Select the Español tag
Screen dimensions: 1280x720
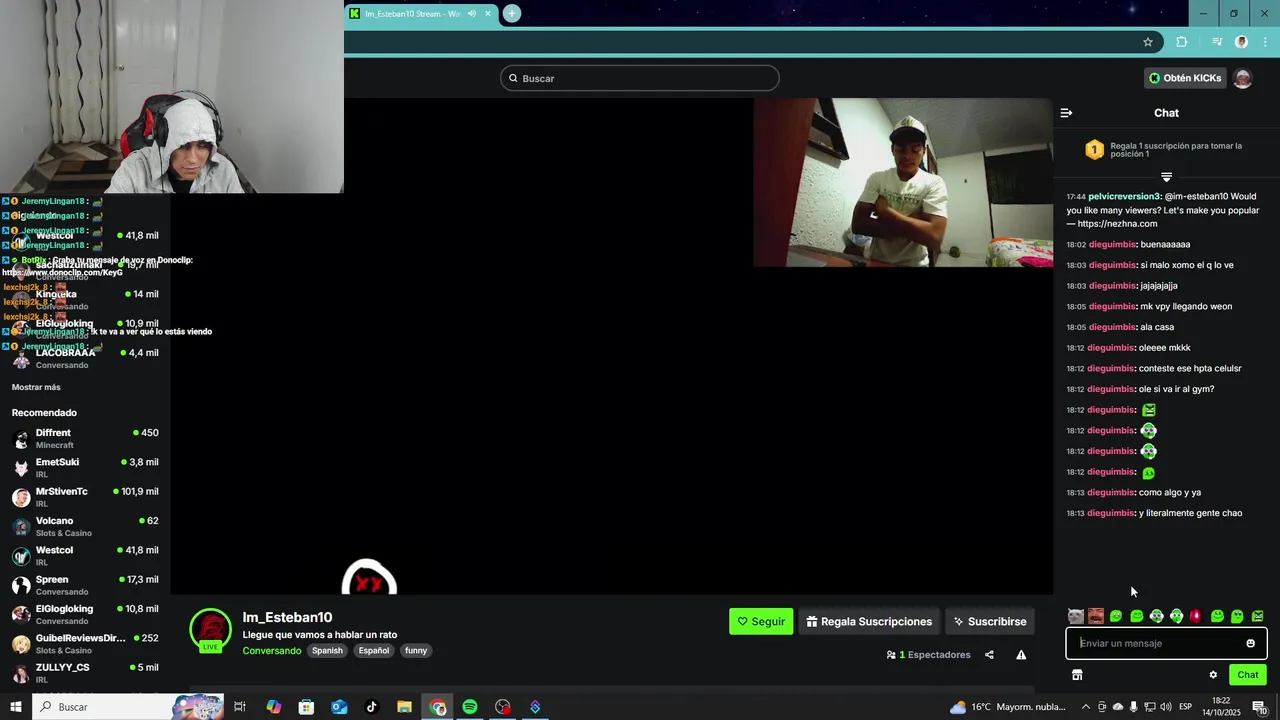374,651
